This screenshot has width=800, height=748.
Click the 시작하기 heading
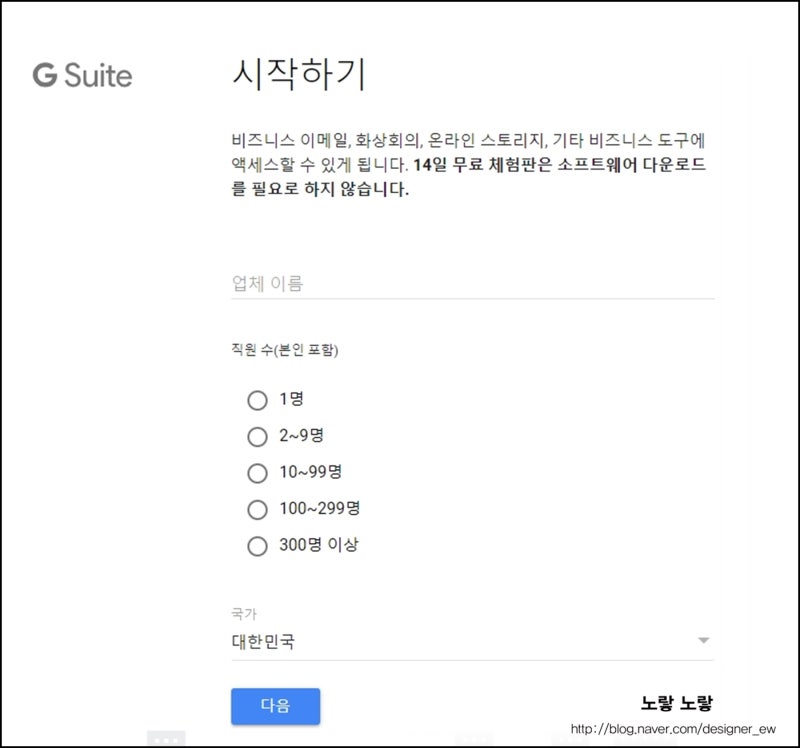click(299, 74)
